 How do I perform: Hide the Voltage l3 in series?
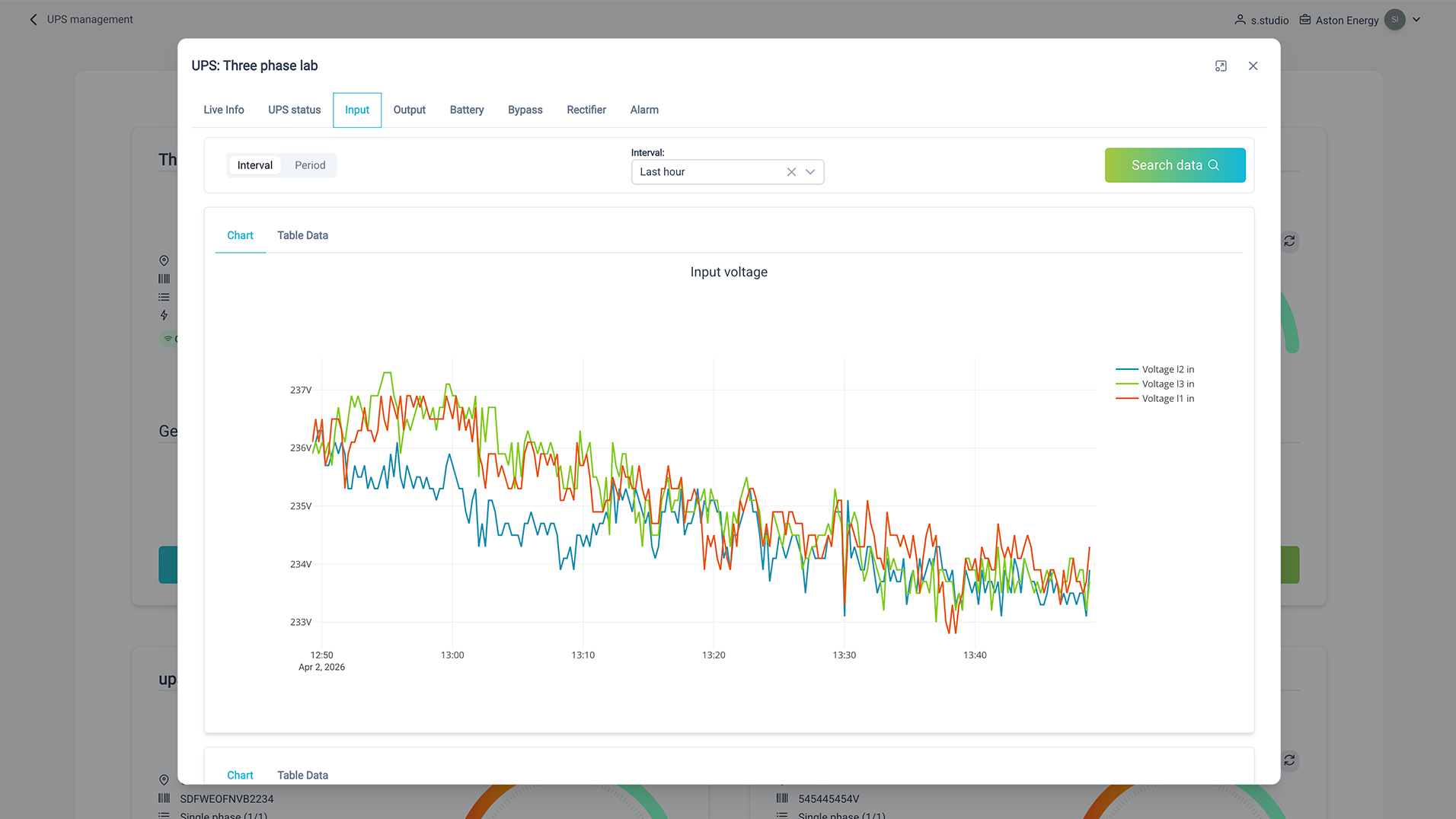coord(1167,384)
